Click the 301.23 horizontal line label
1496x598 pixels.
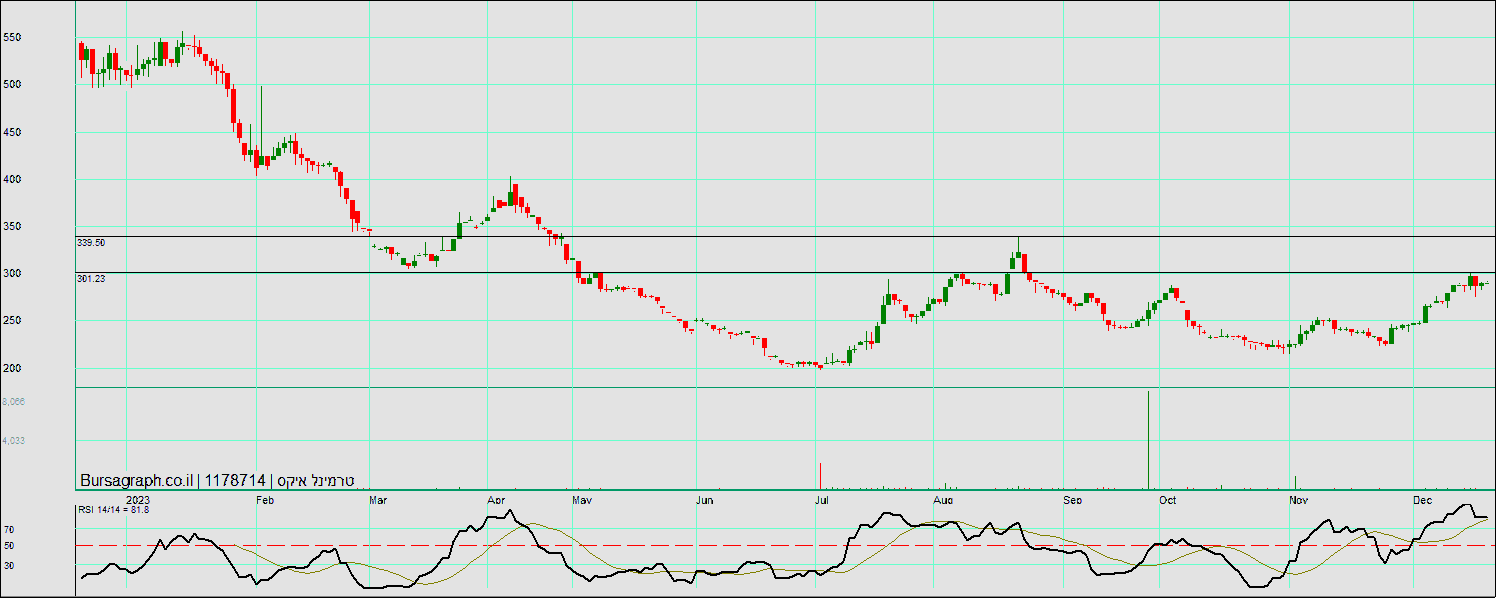91,279
